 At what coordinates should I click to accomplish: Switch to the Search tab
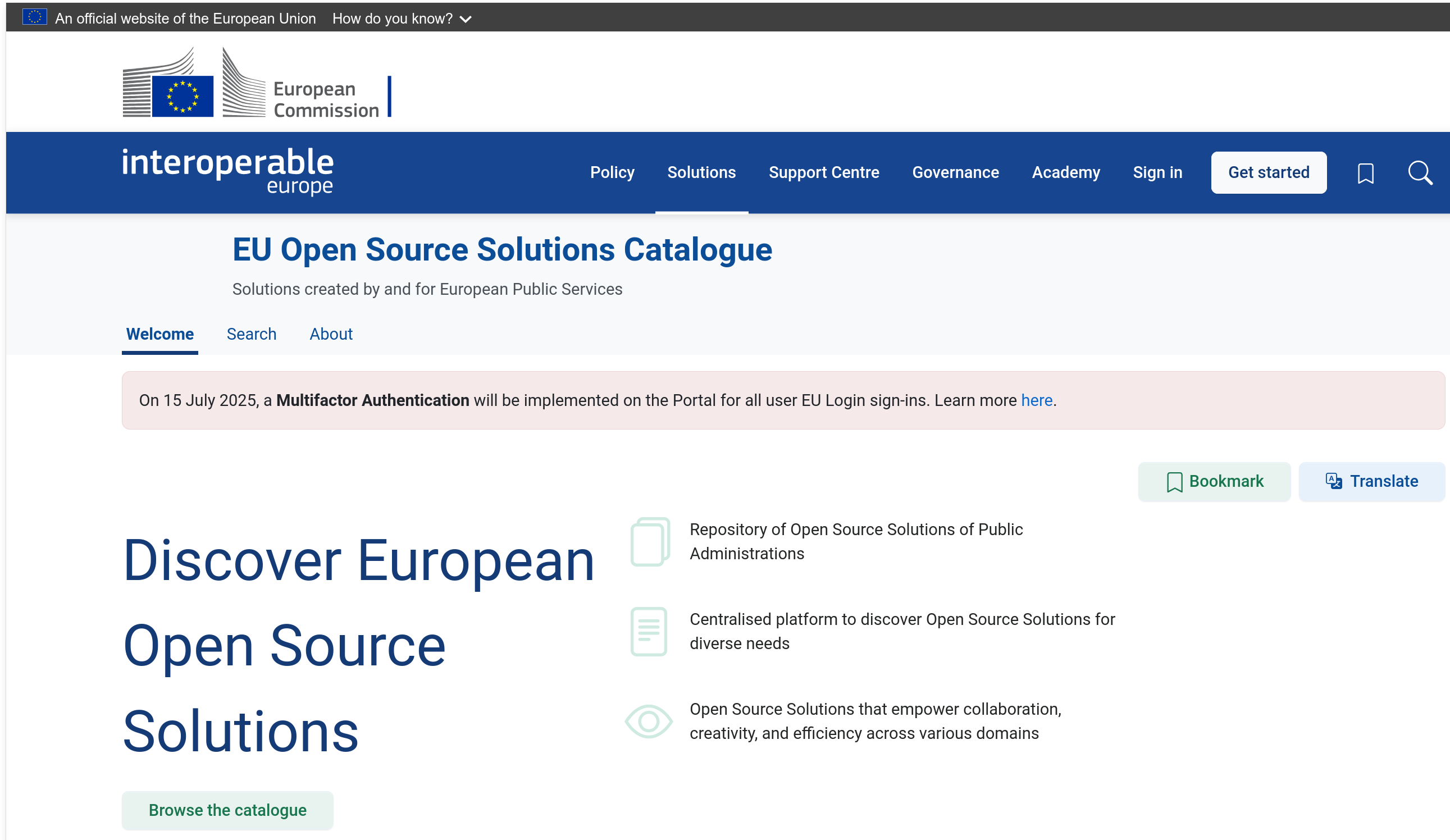(252, 334)
